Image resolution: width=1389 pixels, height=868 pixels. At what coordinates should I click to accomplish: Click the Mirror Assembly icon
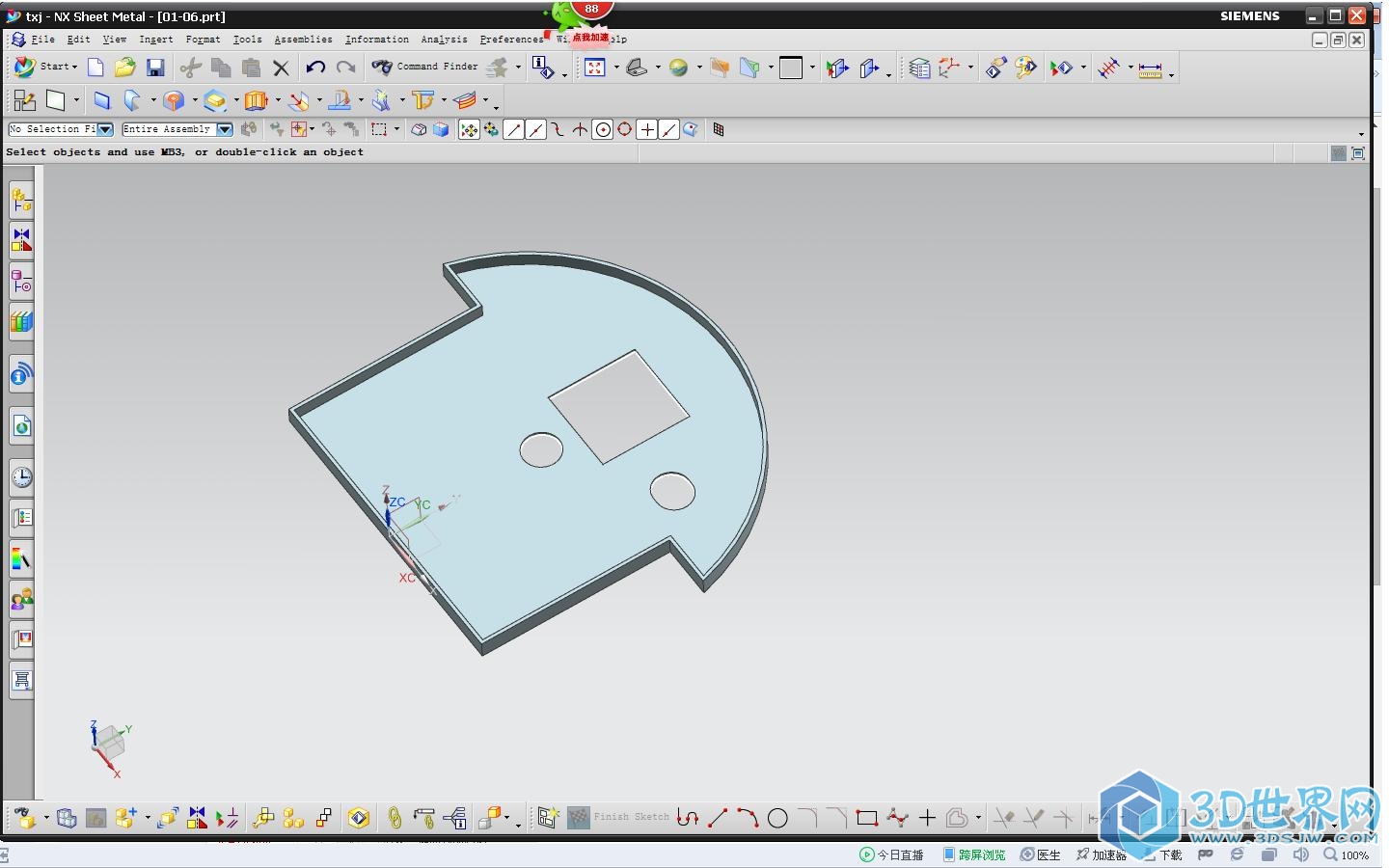point(197,818)
